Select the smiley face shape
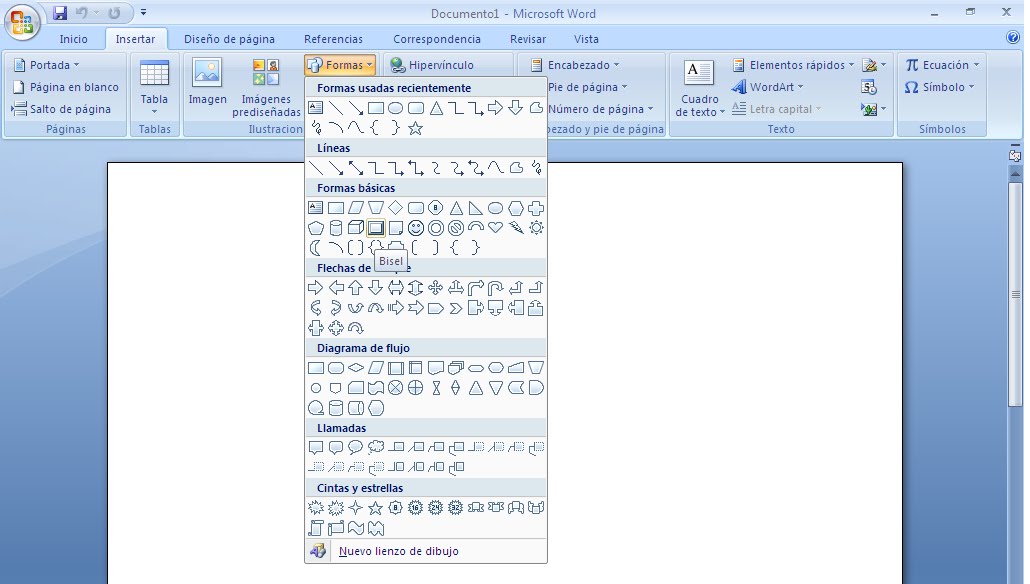Screen dimensions: 1030x584 416,227
